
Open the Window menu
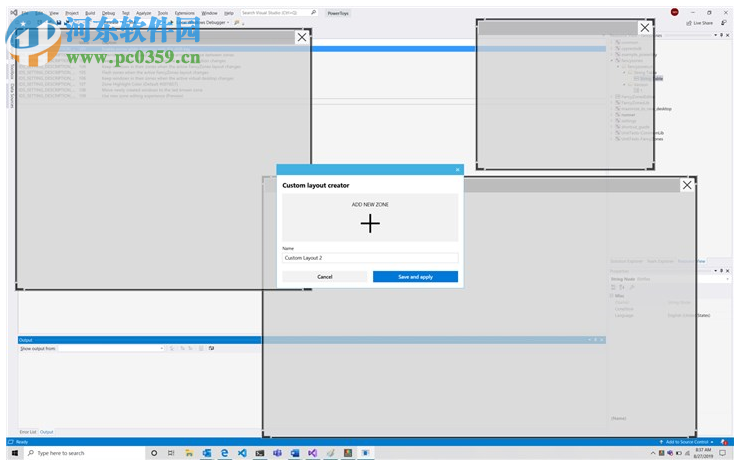209,13
